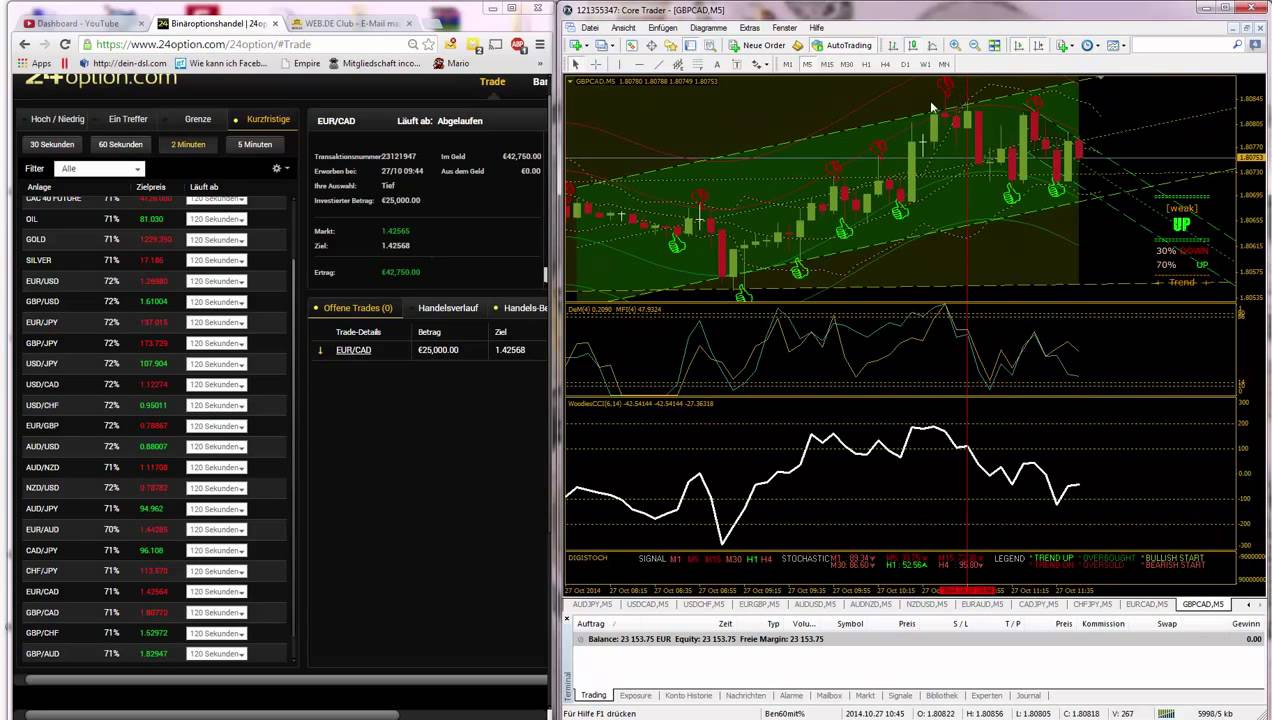This screenshot has width=1272, height=720.
Task: Toggle chart auto scroll icon
Action: pos(1018,45)
